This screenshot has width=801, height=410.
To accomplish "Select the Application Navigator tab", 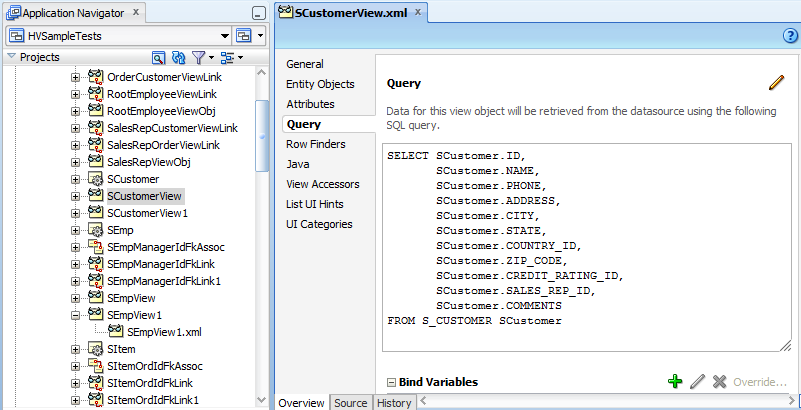I will tap(73, 13).
